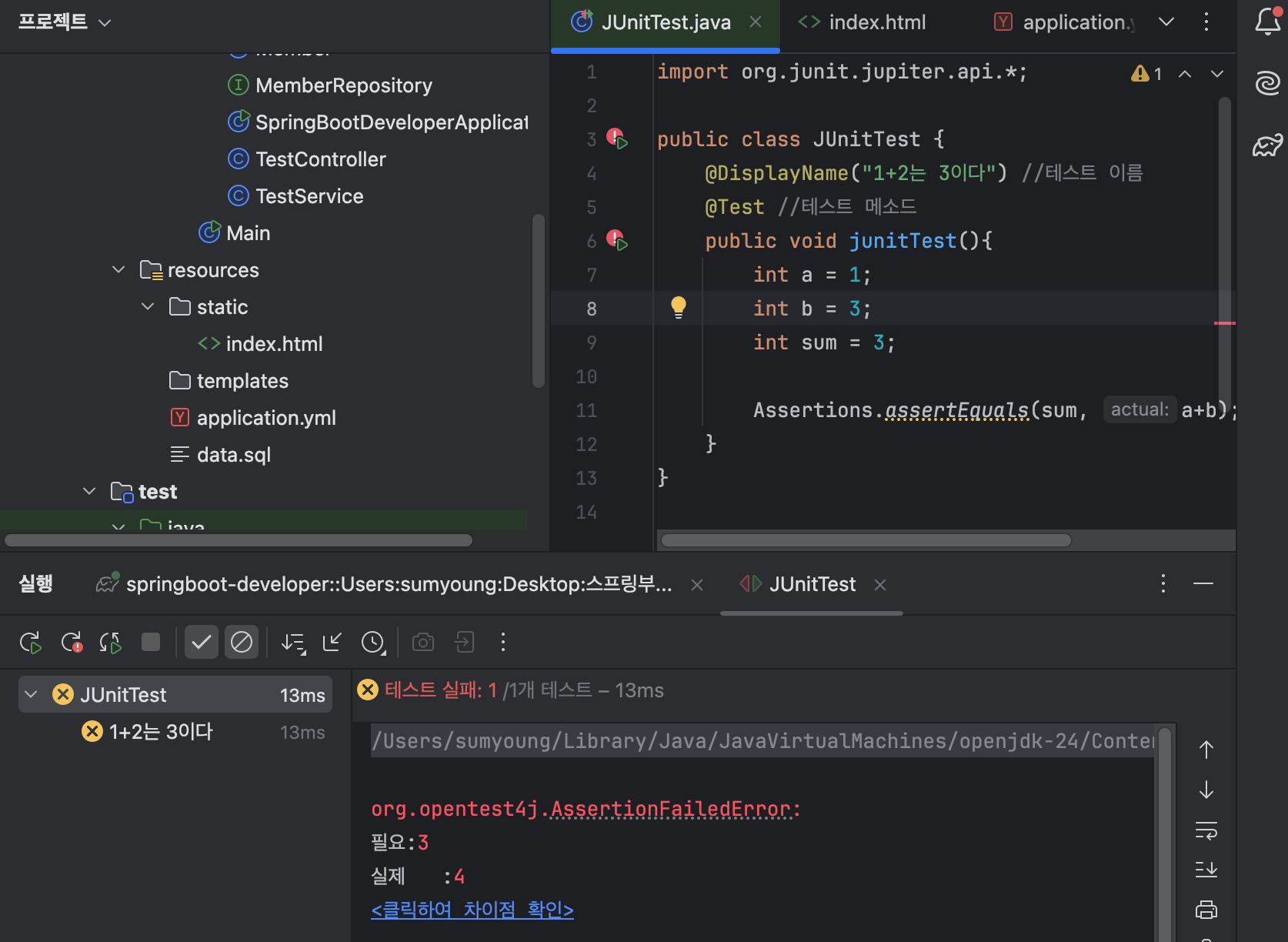1288x942 pixels.
Task: Print console output
Action: point(1206,910)
